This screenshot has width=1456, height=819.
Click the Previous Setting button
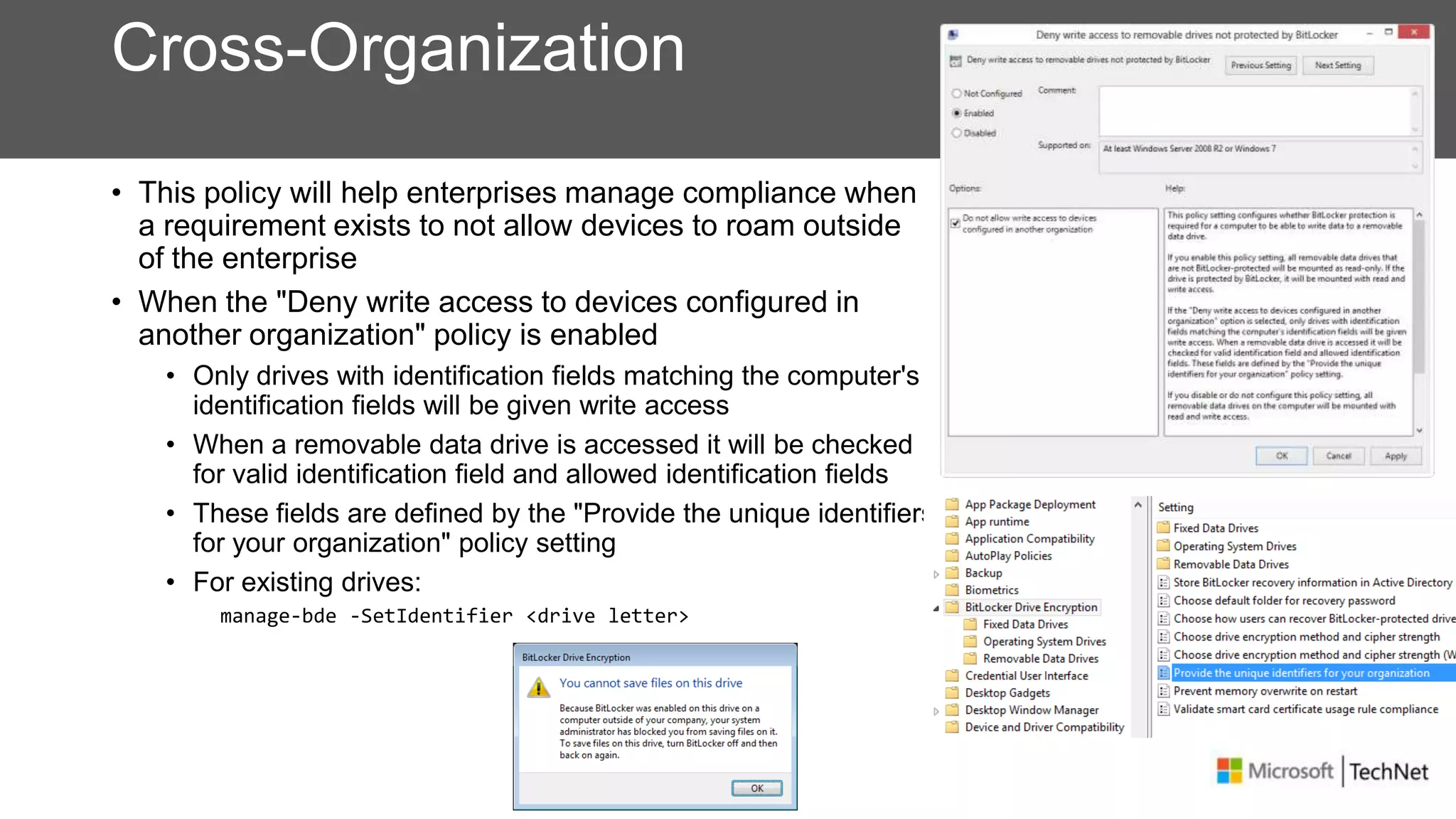coord(1260,65)
